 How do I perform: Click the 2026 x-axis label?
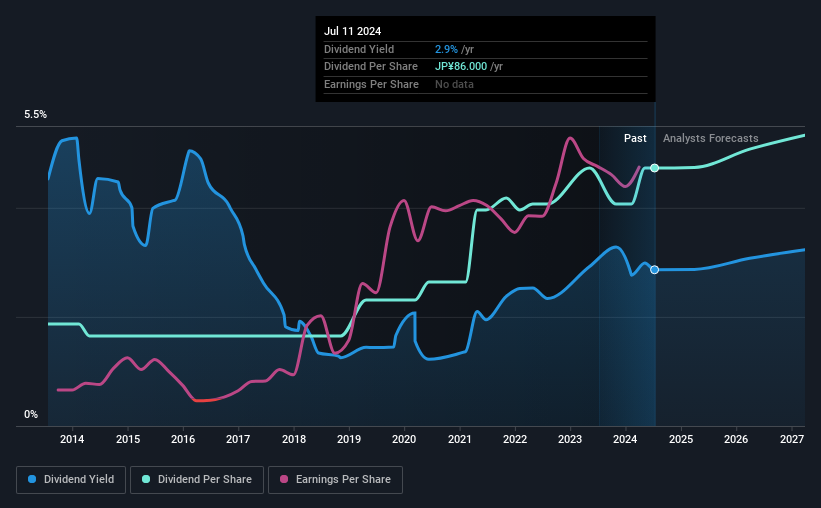tap(736, 439)
